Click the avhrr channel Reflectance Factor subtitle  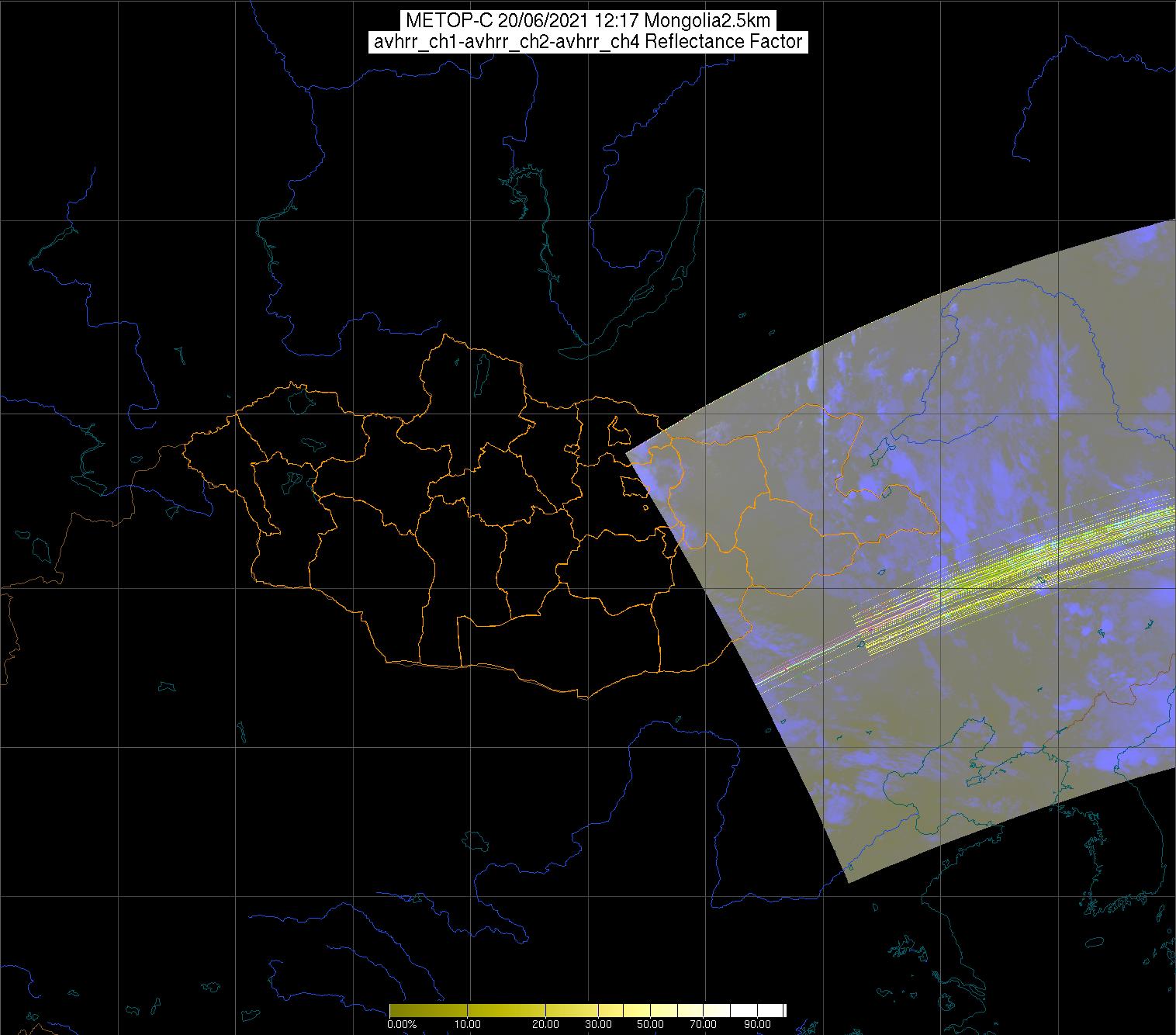587,42
